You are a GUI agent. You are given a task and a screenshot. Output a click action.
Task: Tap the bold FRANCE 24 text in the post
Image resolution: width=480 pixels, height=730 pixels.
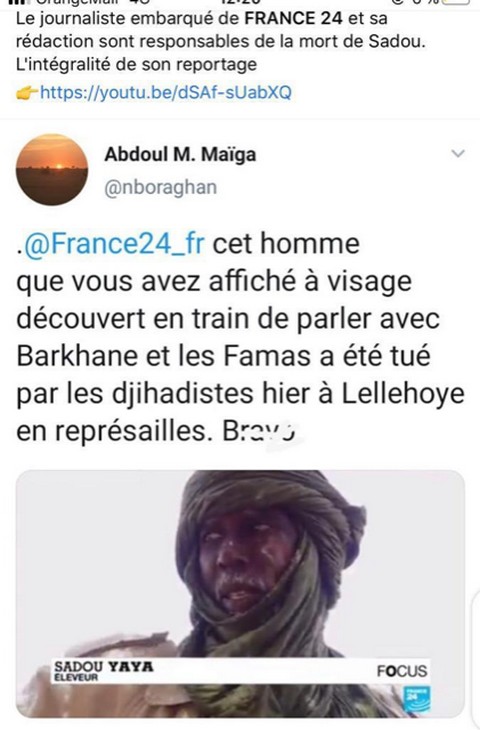[294, 19]
